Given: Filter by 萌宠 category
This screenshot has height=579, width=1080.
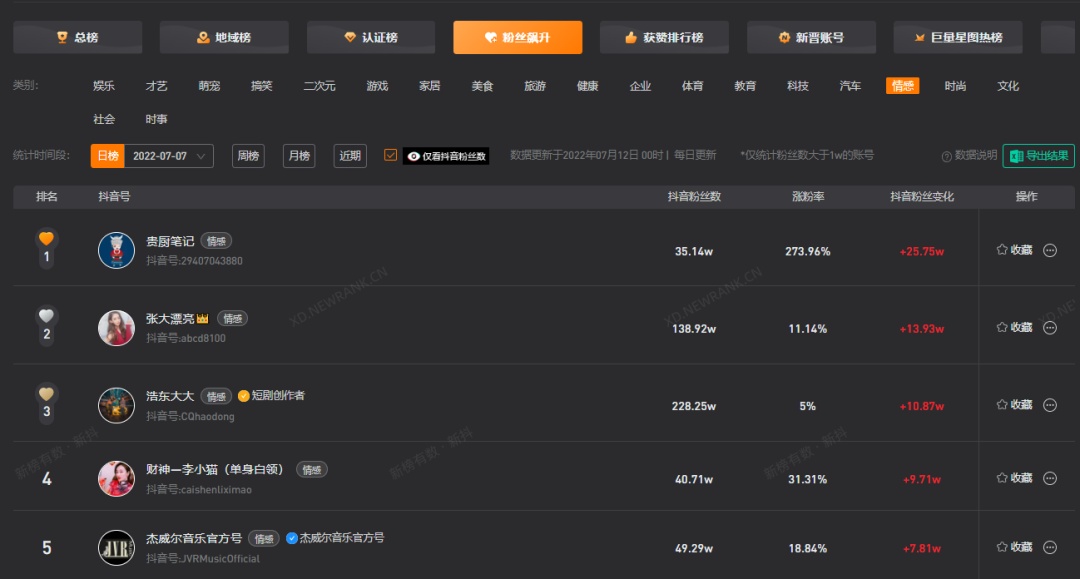Looking at the screenshot, I should coord(209,86).
